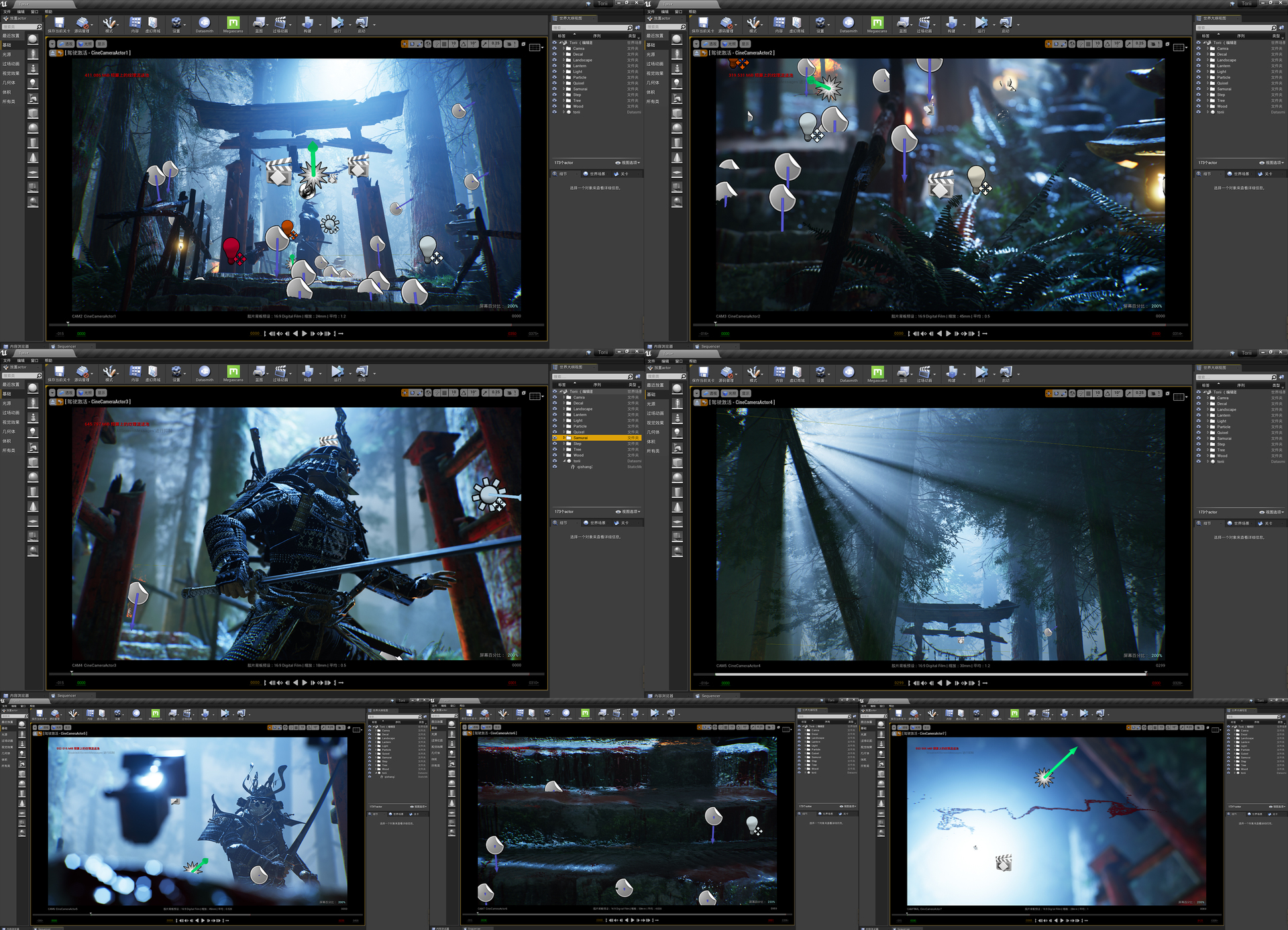
Task: Hide Camra folder via eye in CineCameraActor1 outliner
Action: pyautogui.click(x=555, y=48)
